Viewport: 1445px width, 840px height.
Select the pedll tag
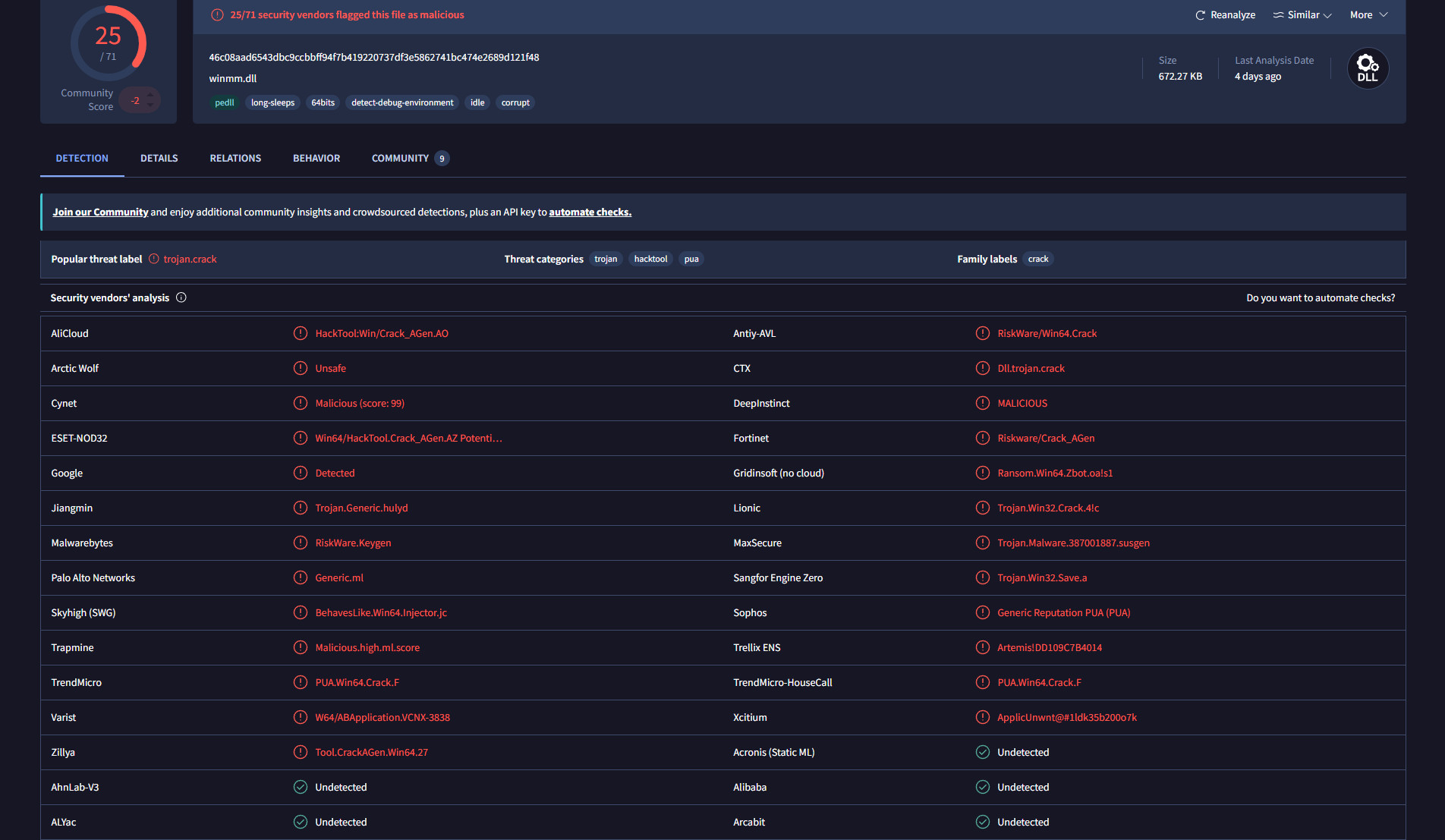click(225, 102)
